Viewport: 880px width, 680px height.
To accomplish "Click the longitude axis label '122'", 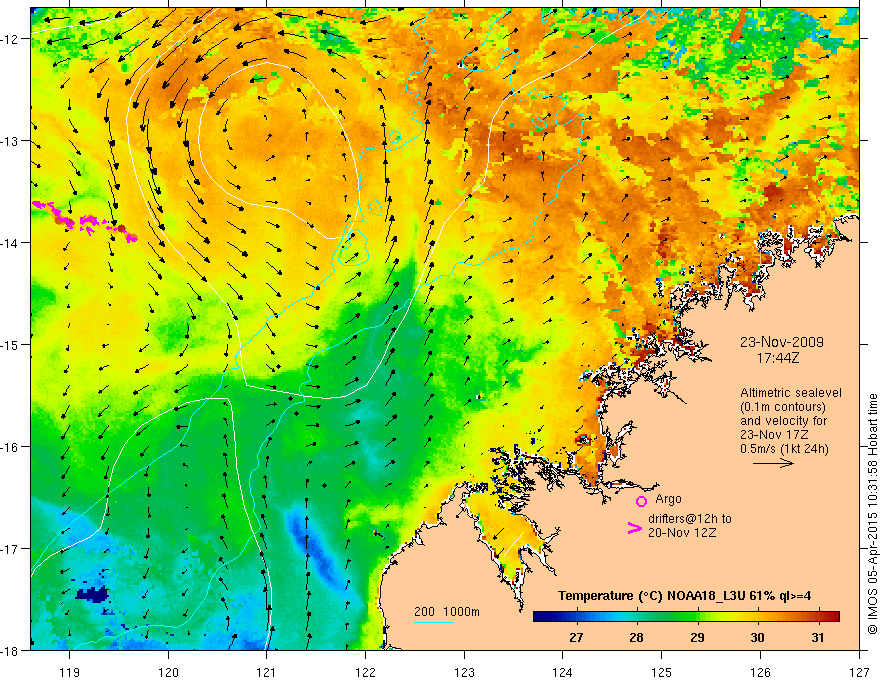I will (x=365, y=672).
